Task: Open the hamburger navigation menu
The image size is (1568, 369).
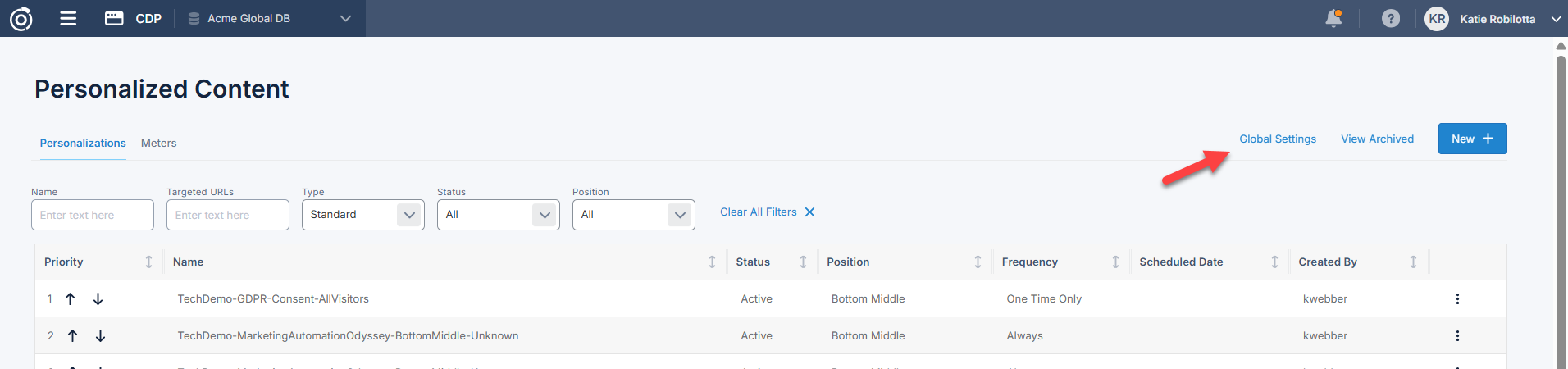Action: (68, 18)
